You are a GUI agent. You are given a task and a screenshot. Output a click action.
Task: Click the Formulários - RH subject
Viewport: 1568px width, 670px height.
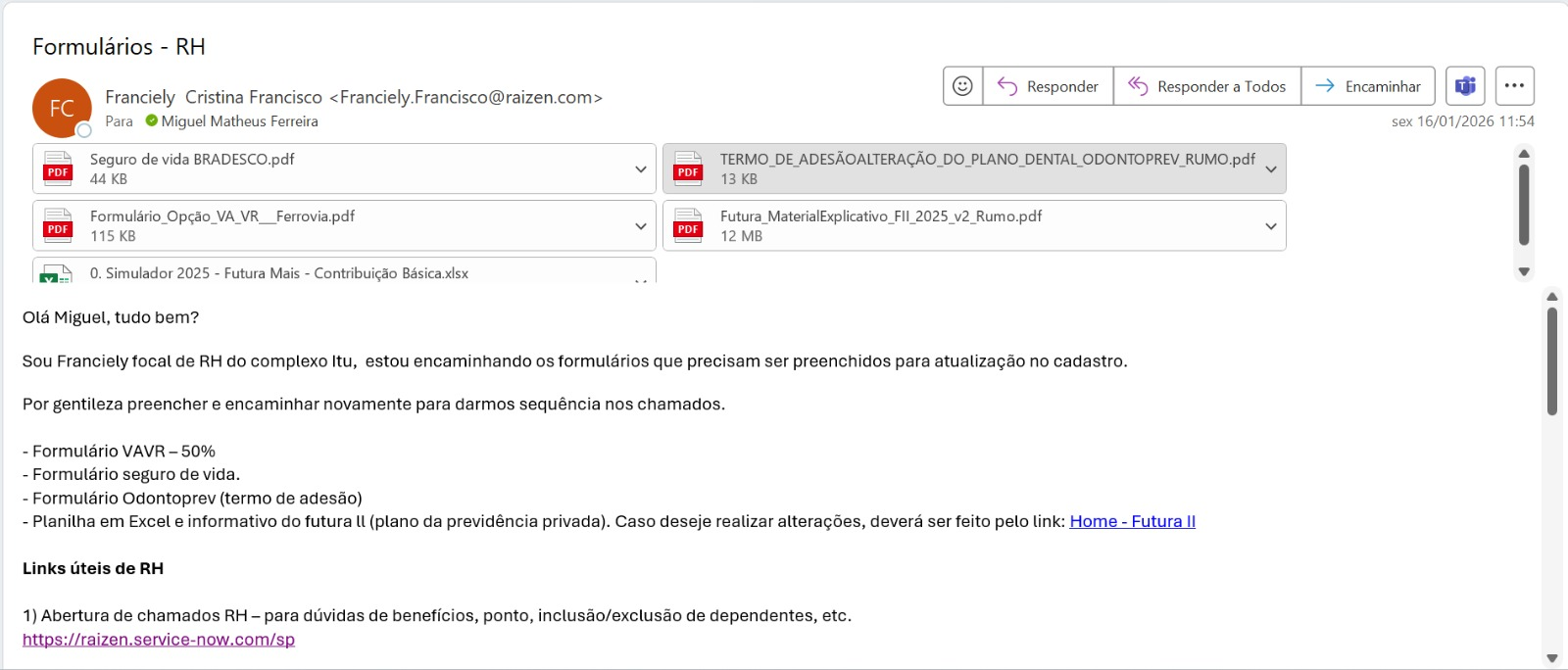coord(119,46)
